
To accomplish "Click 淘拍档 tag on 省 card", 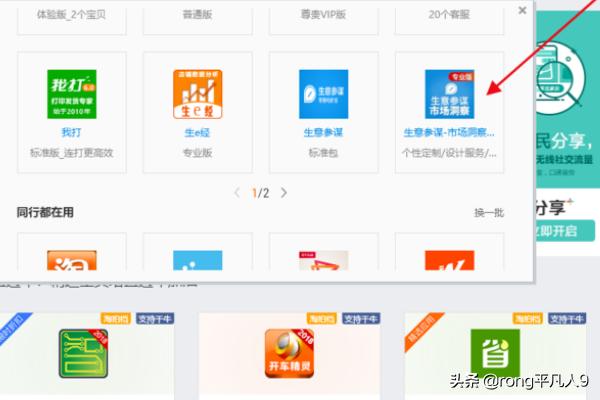I will [527, 318].
